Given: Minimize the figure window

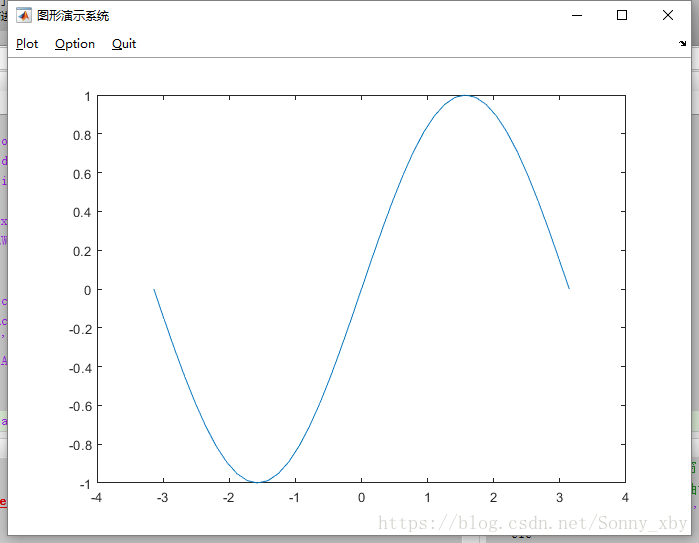Looking at the screenshot, I should [x=577, y=15].
